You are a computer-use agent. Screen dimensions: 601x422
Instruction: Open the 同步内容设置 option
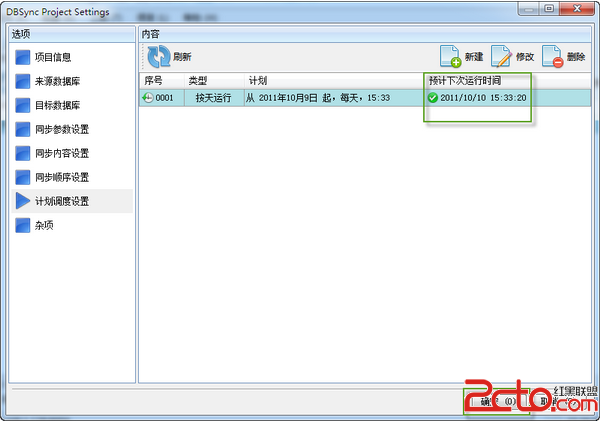[62, 153]
